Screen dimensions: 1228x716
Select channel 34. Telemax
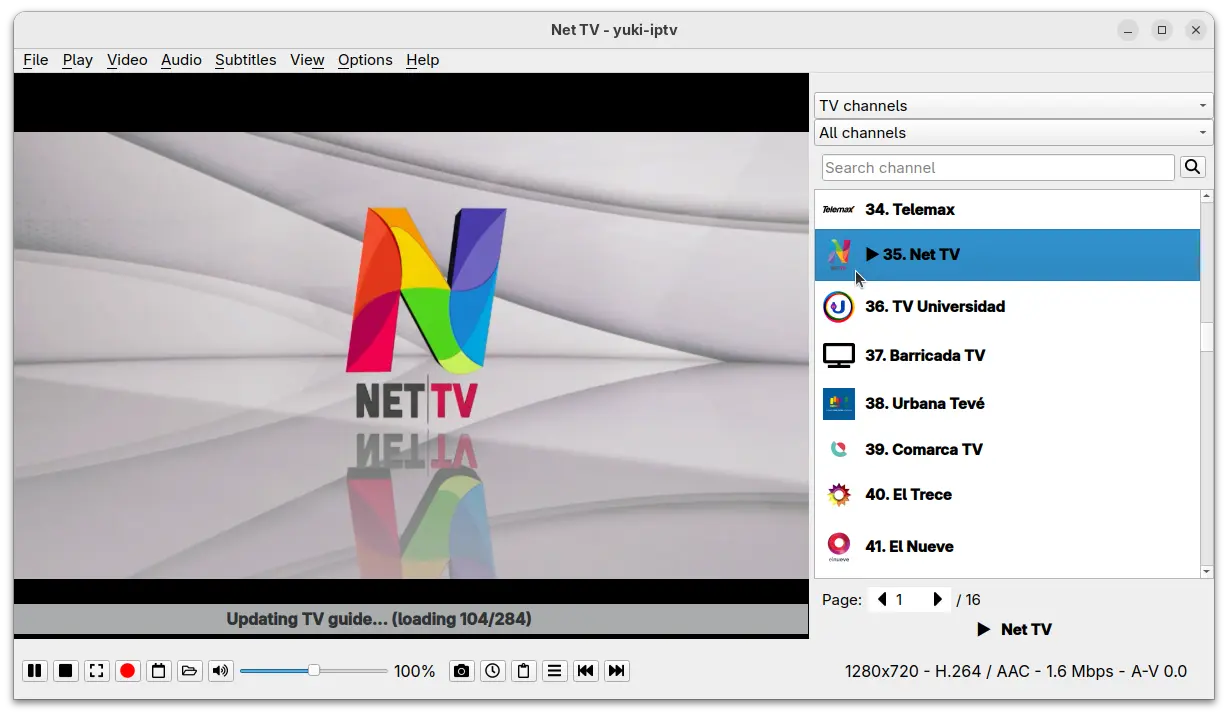[1007, 209]
